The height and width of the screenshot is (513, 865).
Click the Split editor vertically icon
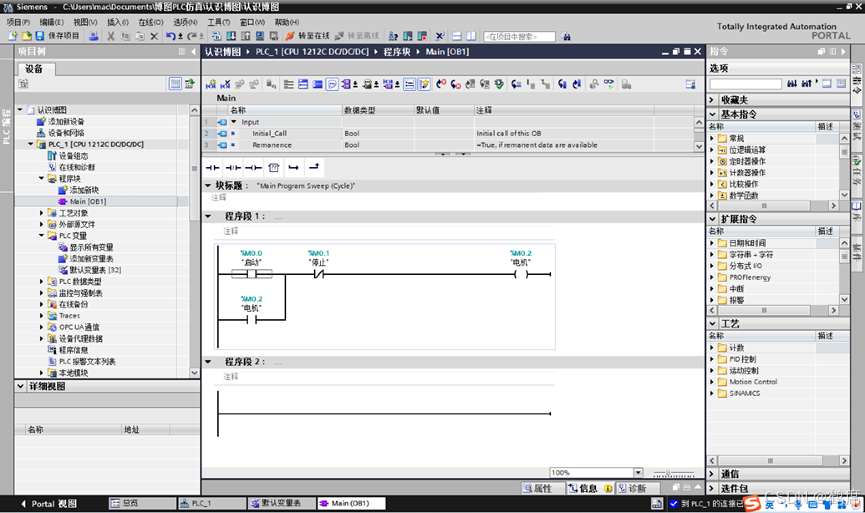[x=471, y=36]
